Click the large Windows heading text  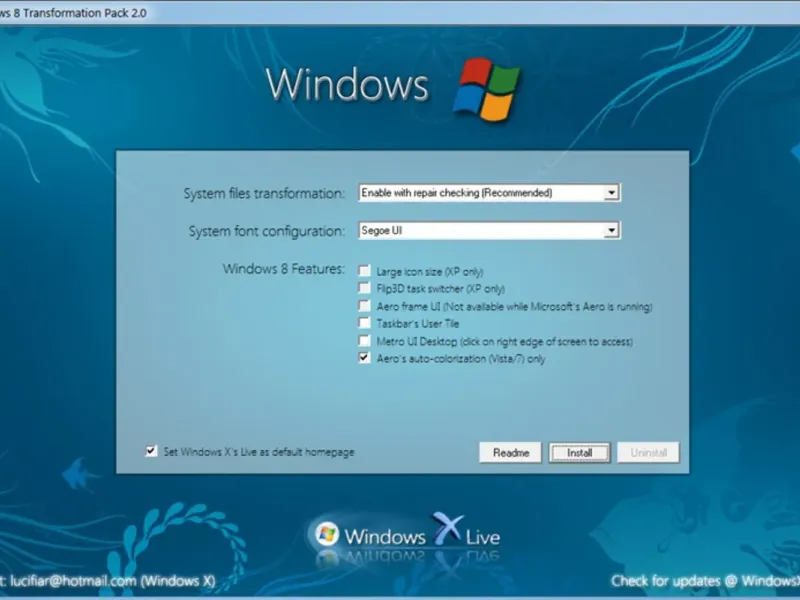coord(347,84)
